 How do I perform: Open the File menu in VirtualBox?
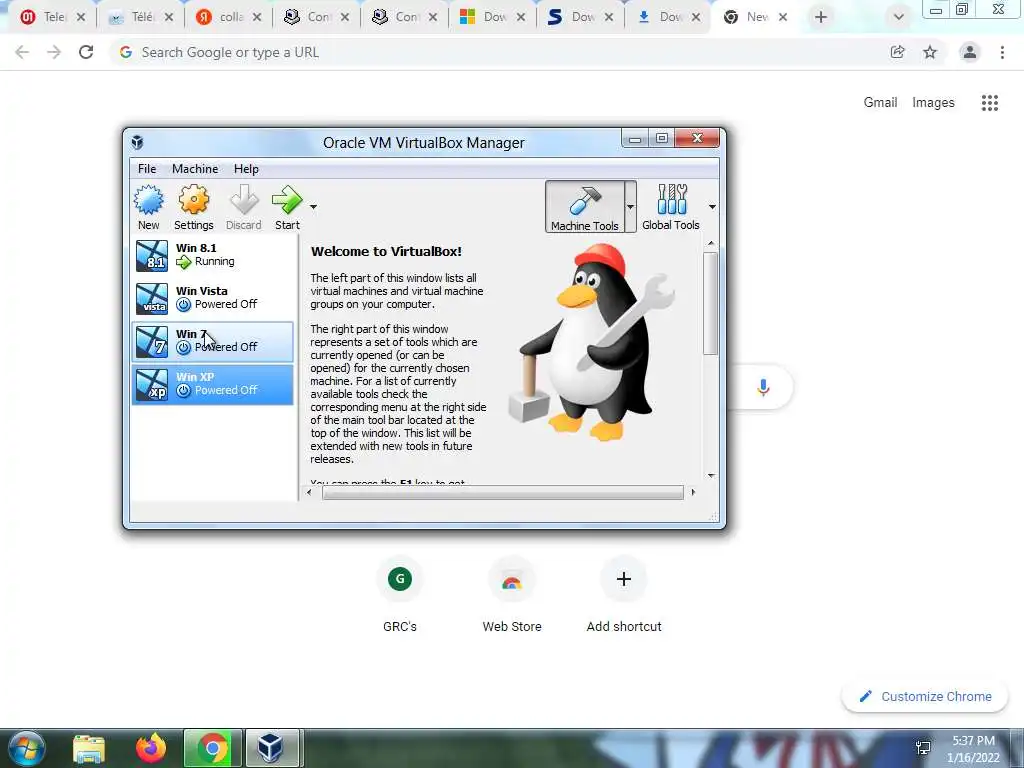pos(147,168)
